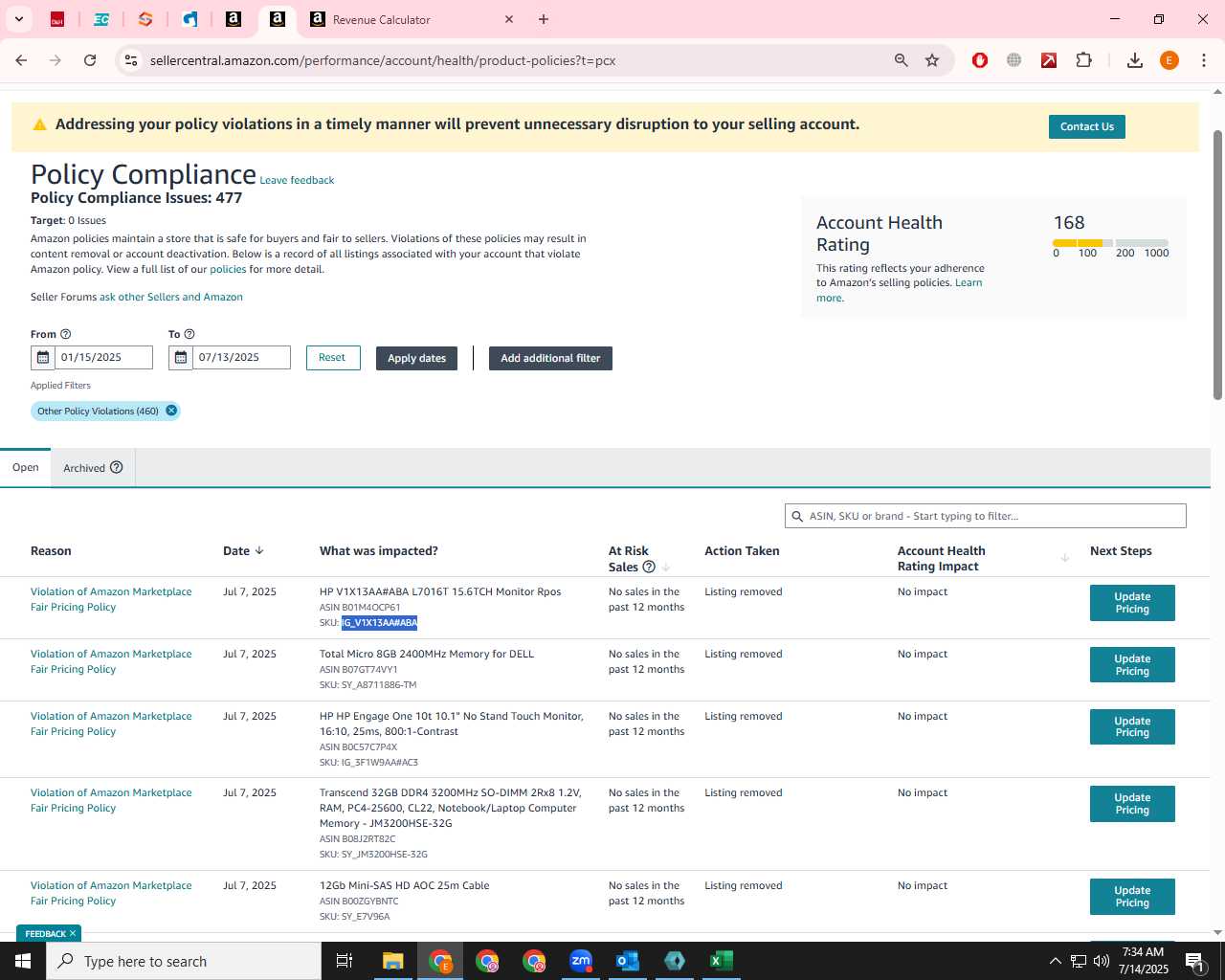
Task: Open the policies link in the description
Action: tap(228, 269)
